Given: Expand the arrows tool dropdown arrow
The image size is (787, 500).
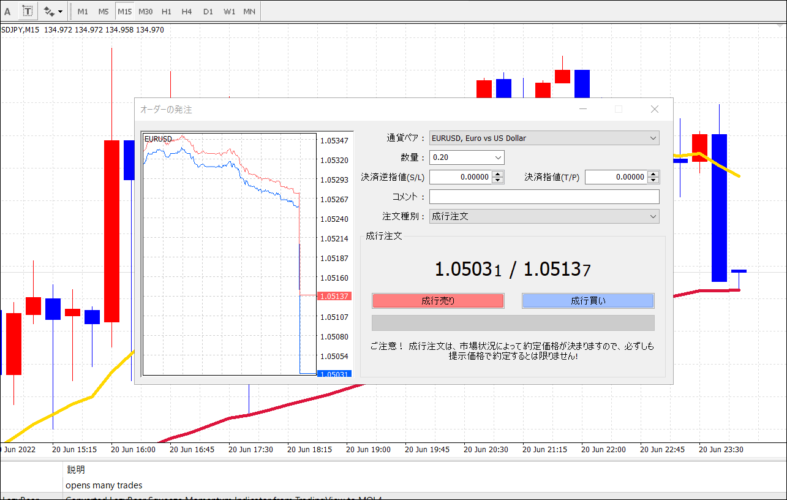Looking at the screenshot, I should 60,11.
